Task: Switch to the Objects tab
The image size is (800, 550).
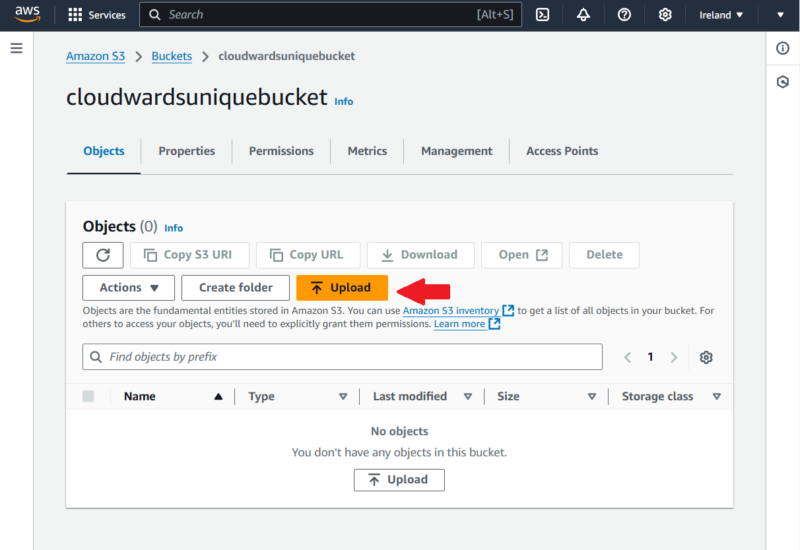Action: [x=104, y=151]
